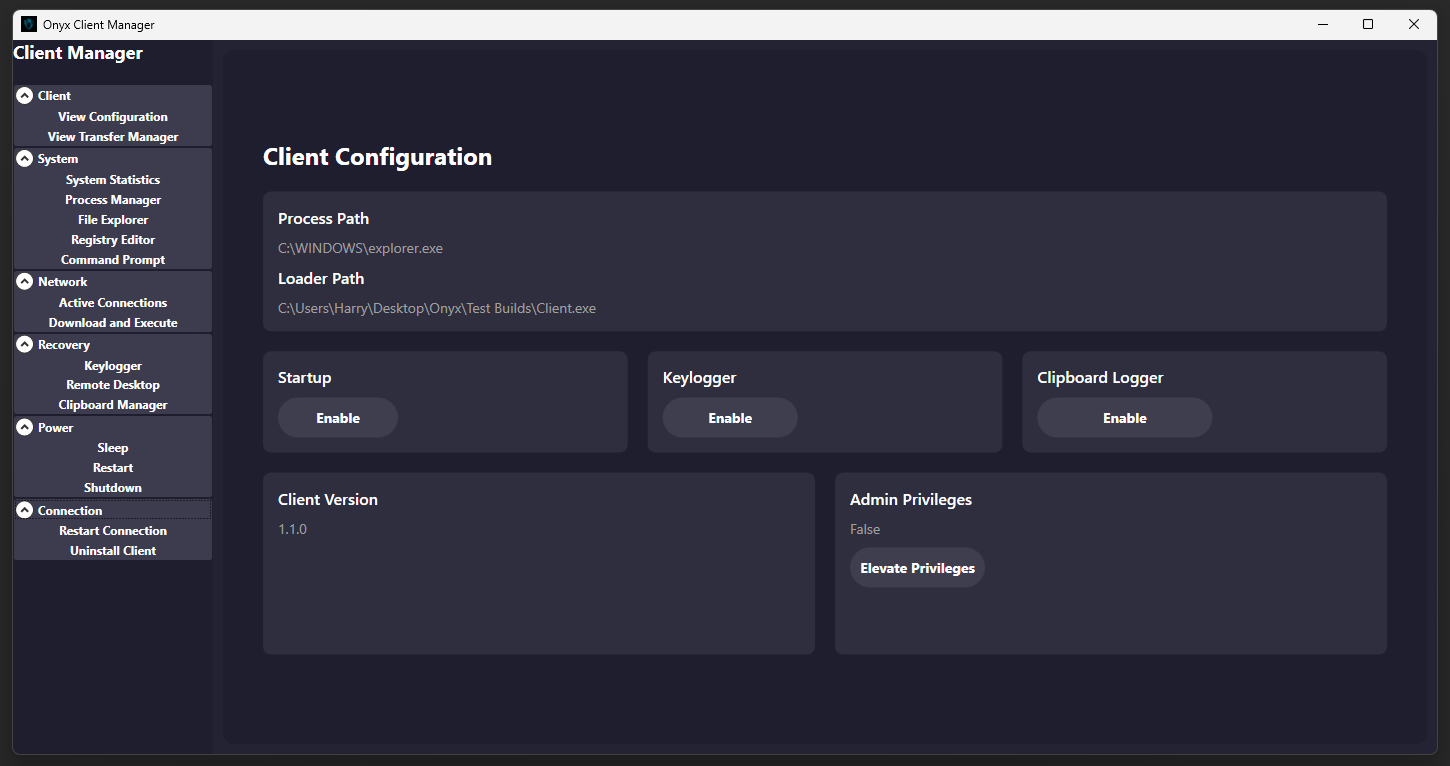
Task: Open the Remote Desktop tool
Action: tap(112, 384)
